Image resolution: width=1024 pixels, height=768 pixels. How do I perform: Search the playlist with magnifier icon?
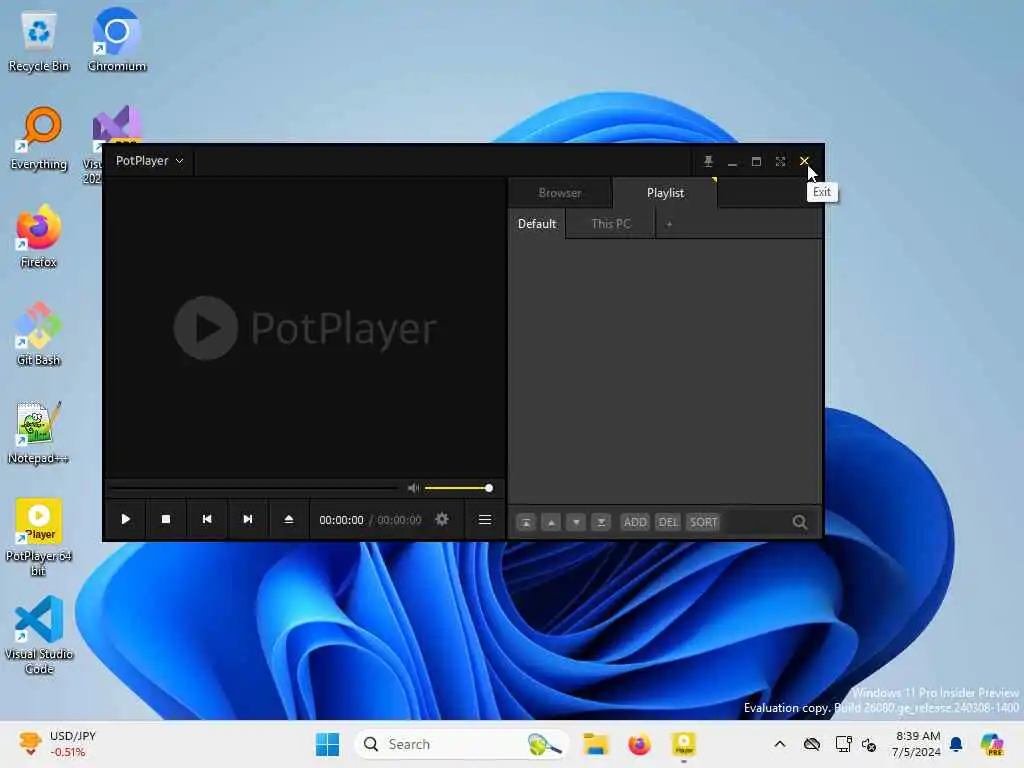(x=799, y=522)
